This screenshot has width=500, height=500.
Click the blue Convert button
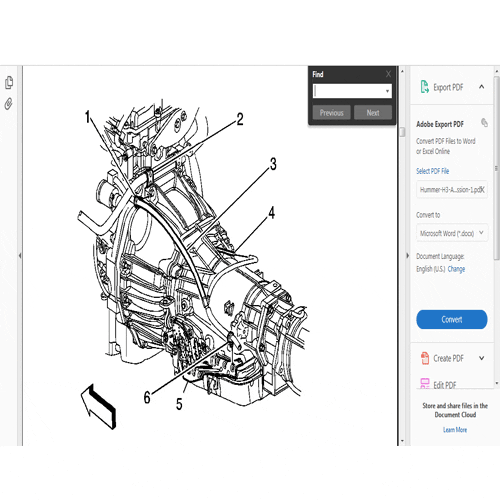pyautogui.click(x=452, y=319)
